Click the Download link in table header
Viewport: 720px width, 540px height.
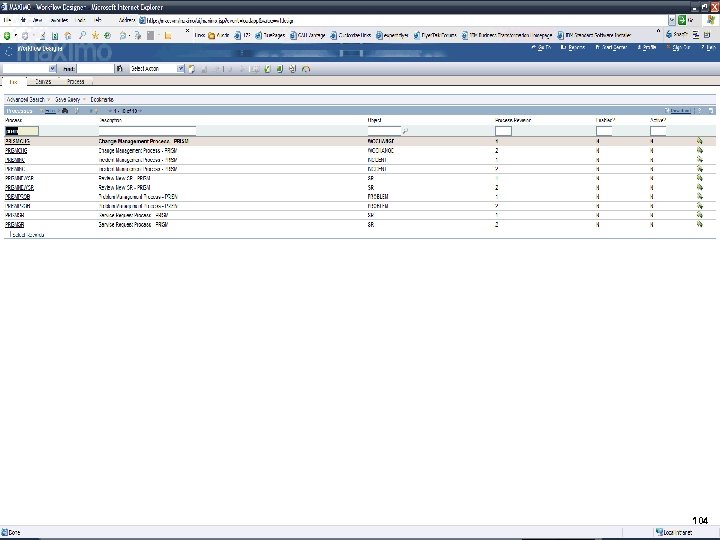pyautogui.click(x=680, y=111)
